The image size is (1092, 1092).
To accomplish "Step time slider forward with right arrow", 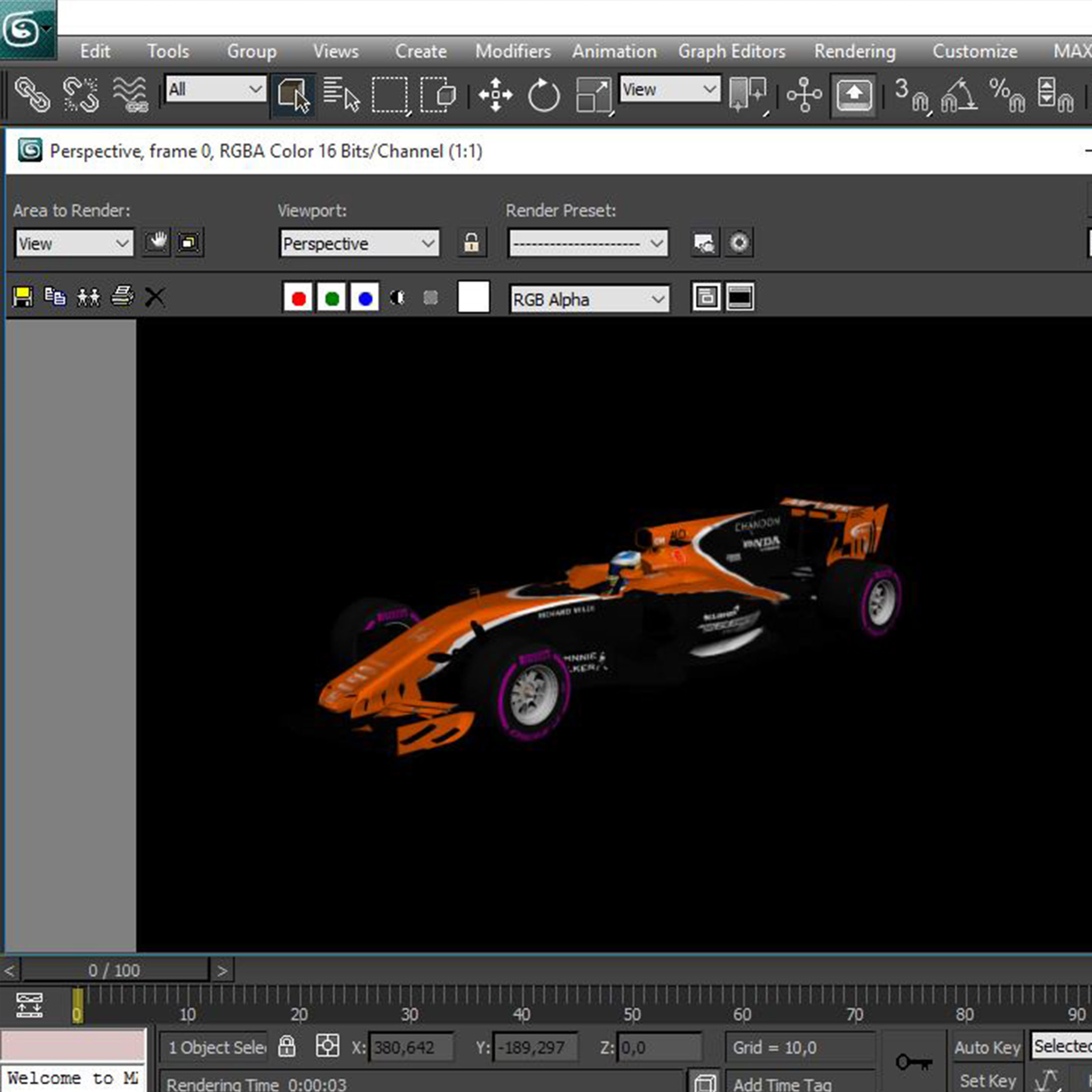I will click(222, 971).
